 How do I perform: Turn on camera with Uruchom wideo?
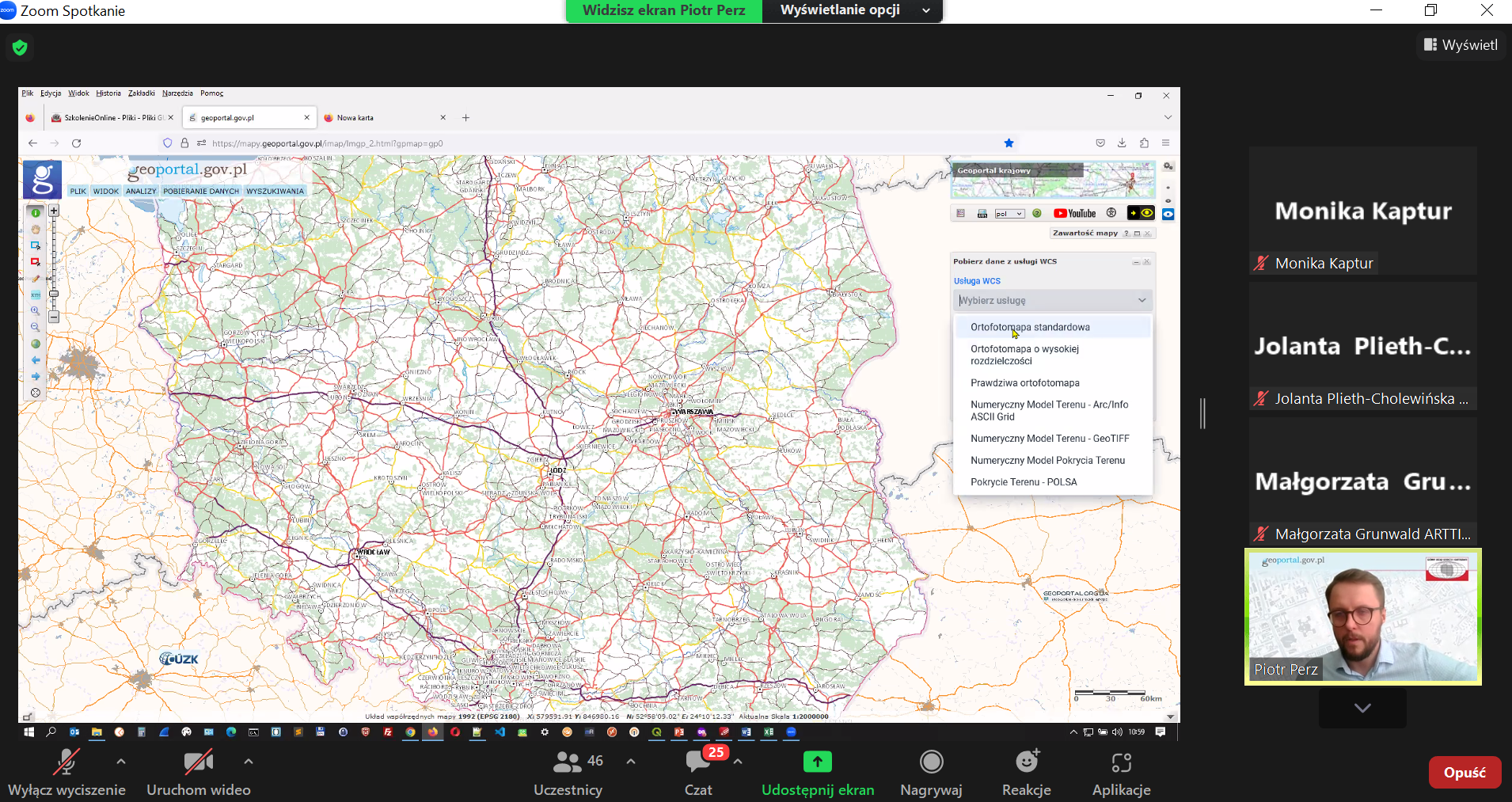click(198, 763)
